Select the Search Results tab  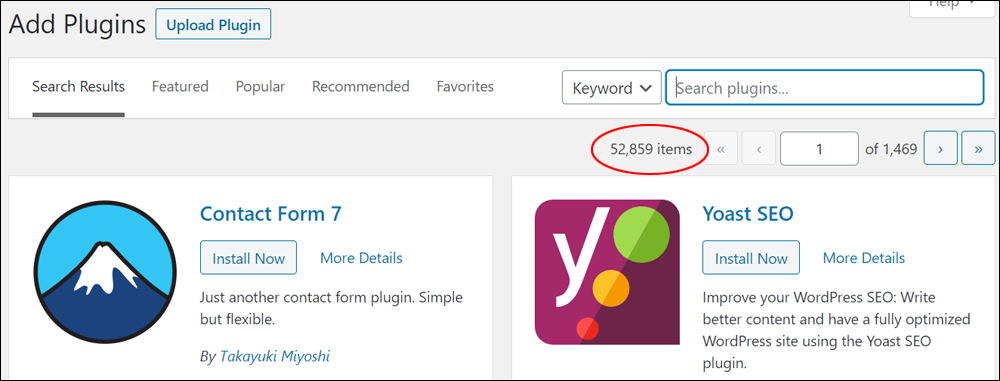point(78,86)
